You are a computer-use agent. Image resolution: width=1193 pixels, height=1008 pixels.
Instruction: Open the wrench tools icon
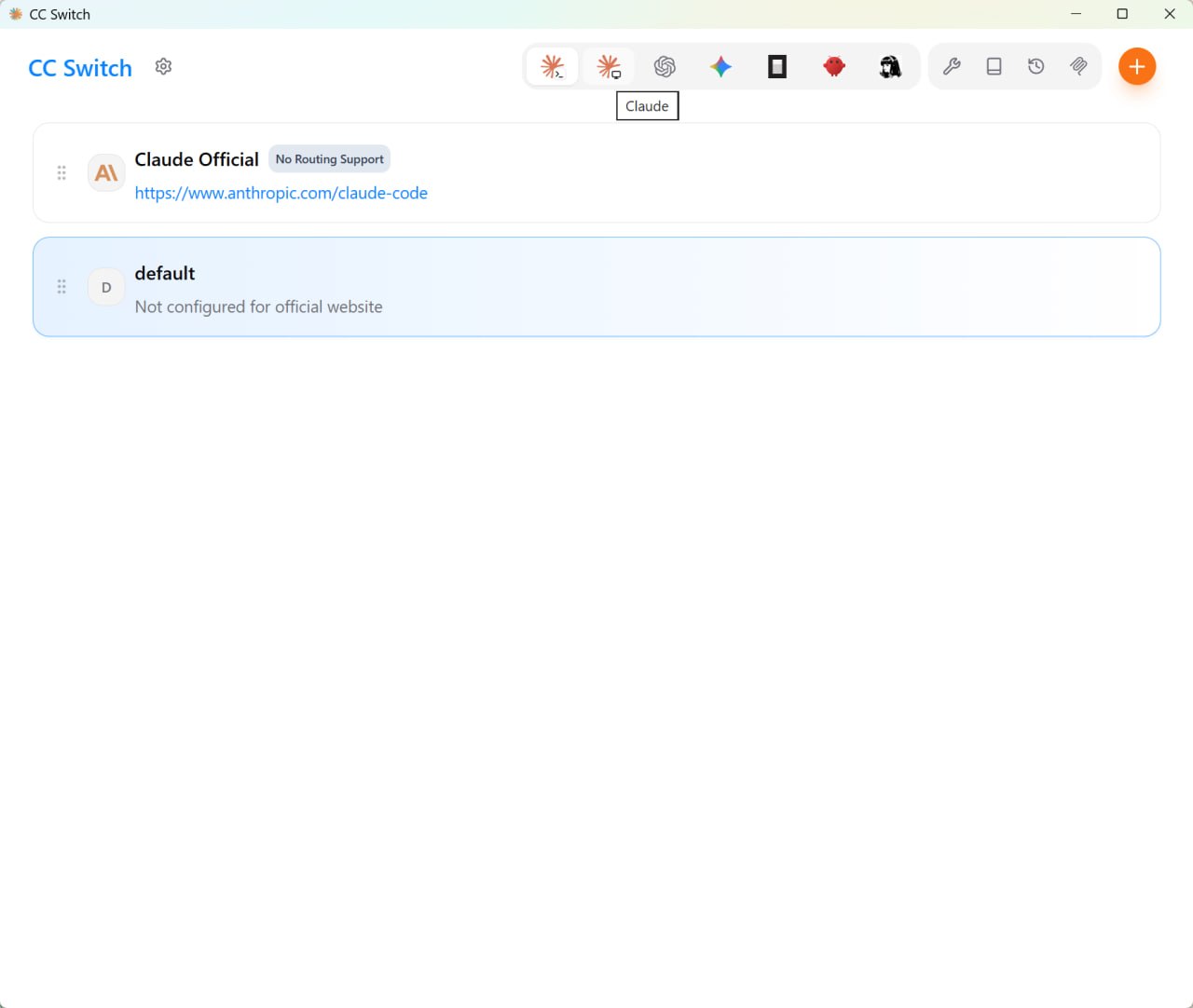click(952, 67)
